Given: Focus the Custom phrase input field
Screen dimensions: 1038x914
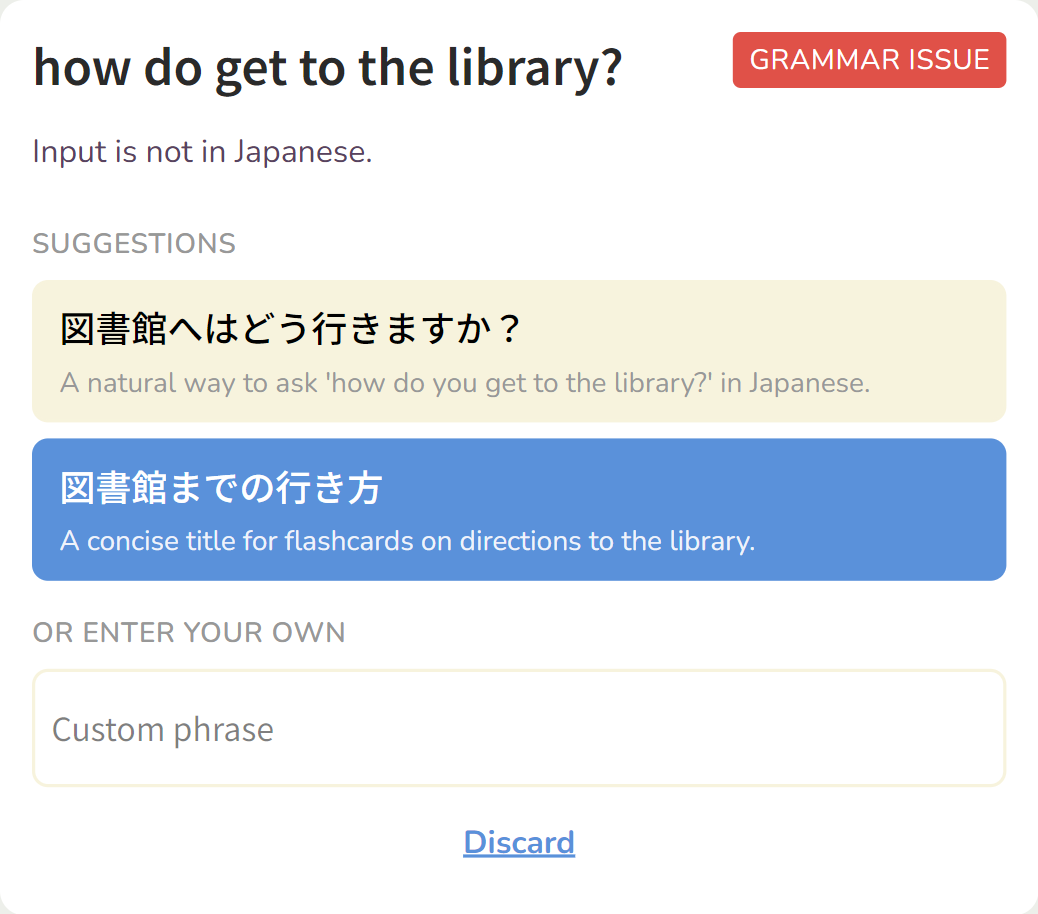Looking at the screenshot, I should point(519,728).
